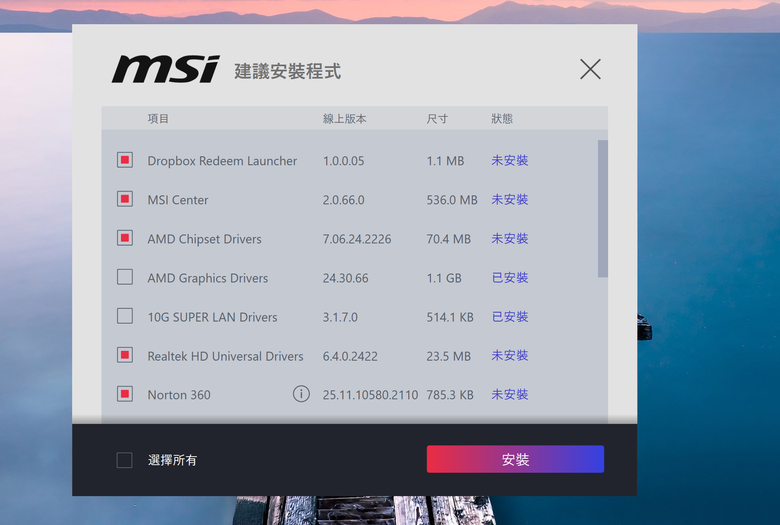Check the AMD Graphics Drivers checkbox
Image resolution: width=780 pixels, height=525 pixels.
point(125,277)
